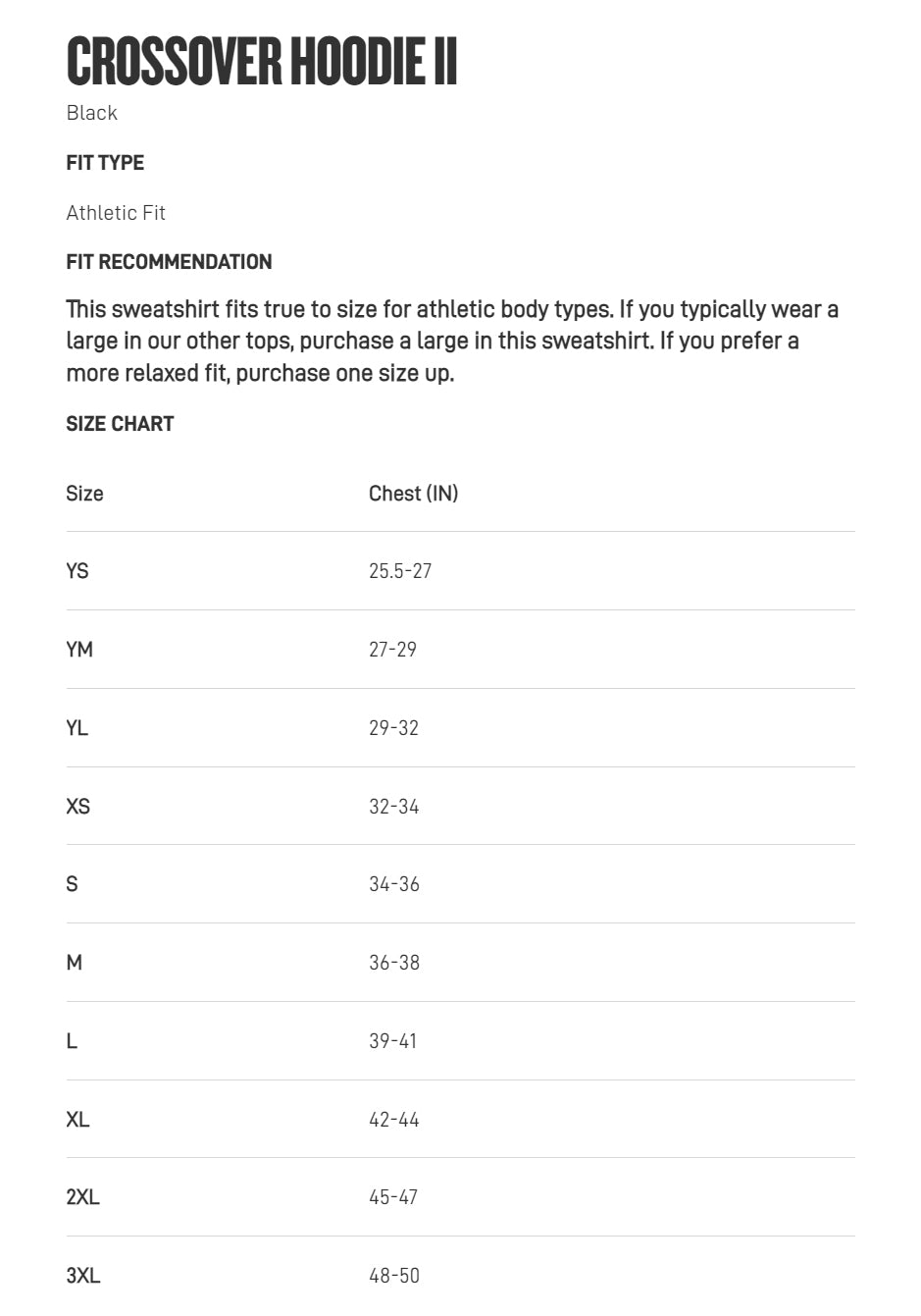Select the Athletic Fit text
This screenshot has width=921, height=1316.
(x=116, y=213)
